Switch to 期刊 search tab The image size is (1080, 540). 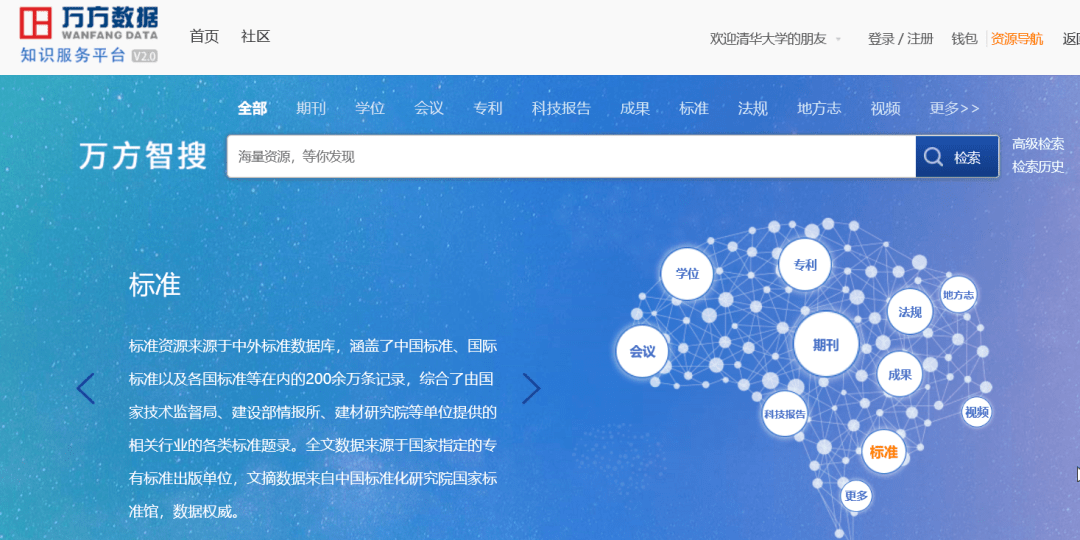[311, 108]
